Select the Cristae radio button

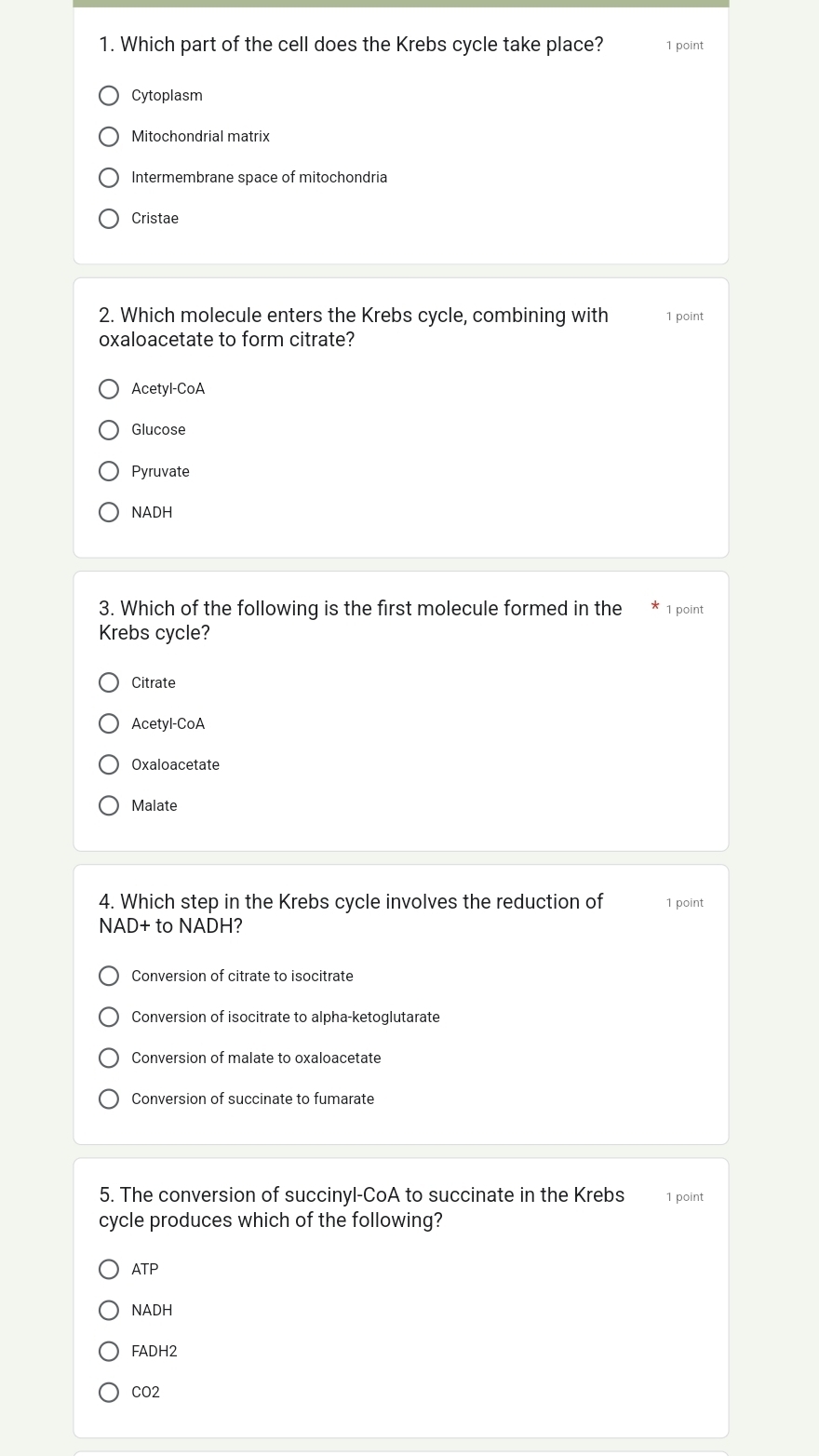coord(109,219)
